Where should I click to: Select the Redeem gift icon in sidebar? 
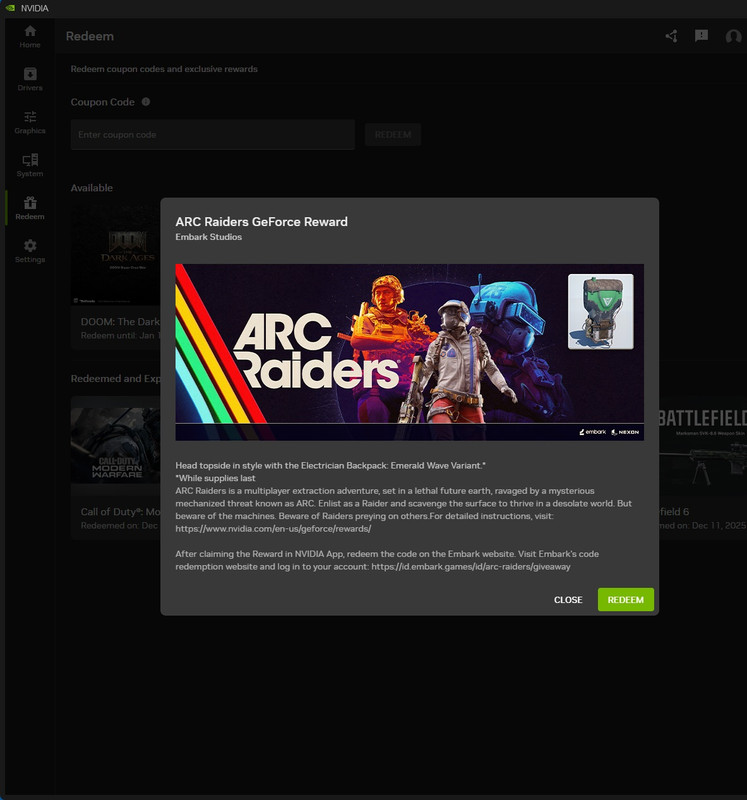[x=30, y=208]
